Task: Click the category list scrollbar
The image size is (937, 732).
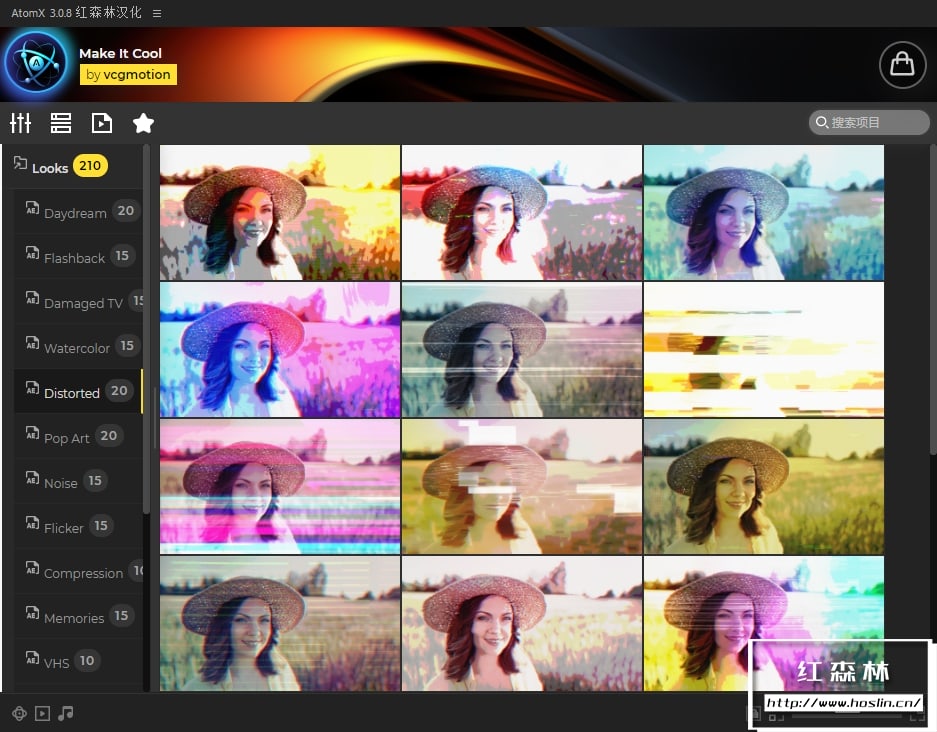Action: pos(146,329)
